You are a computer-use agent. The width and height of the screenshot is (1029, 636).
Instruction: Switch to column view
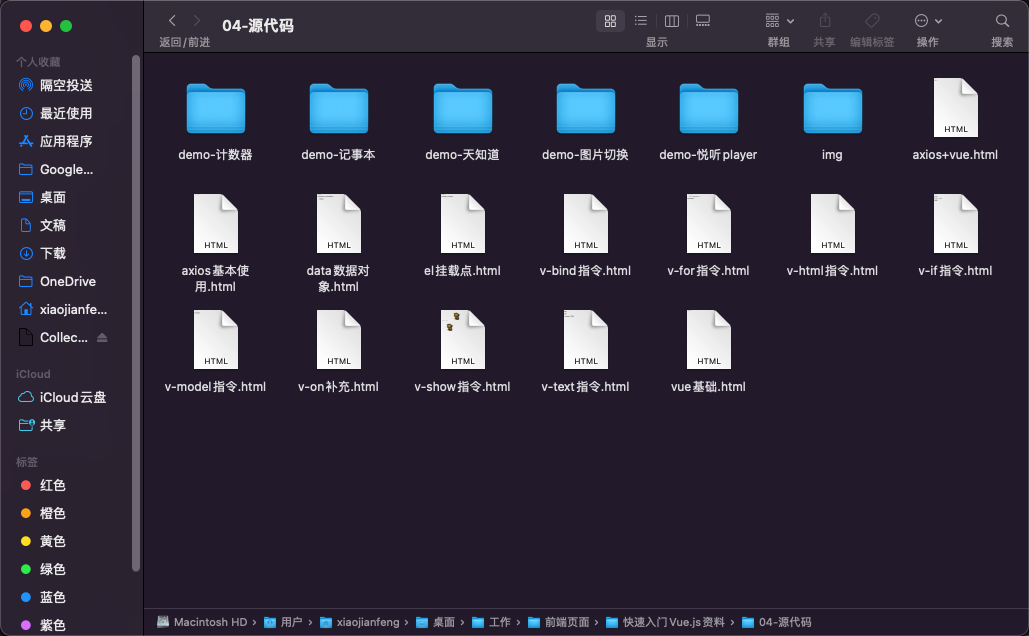pos(672,21)
